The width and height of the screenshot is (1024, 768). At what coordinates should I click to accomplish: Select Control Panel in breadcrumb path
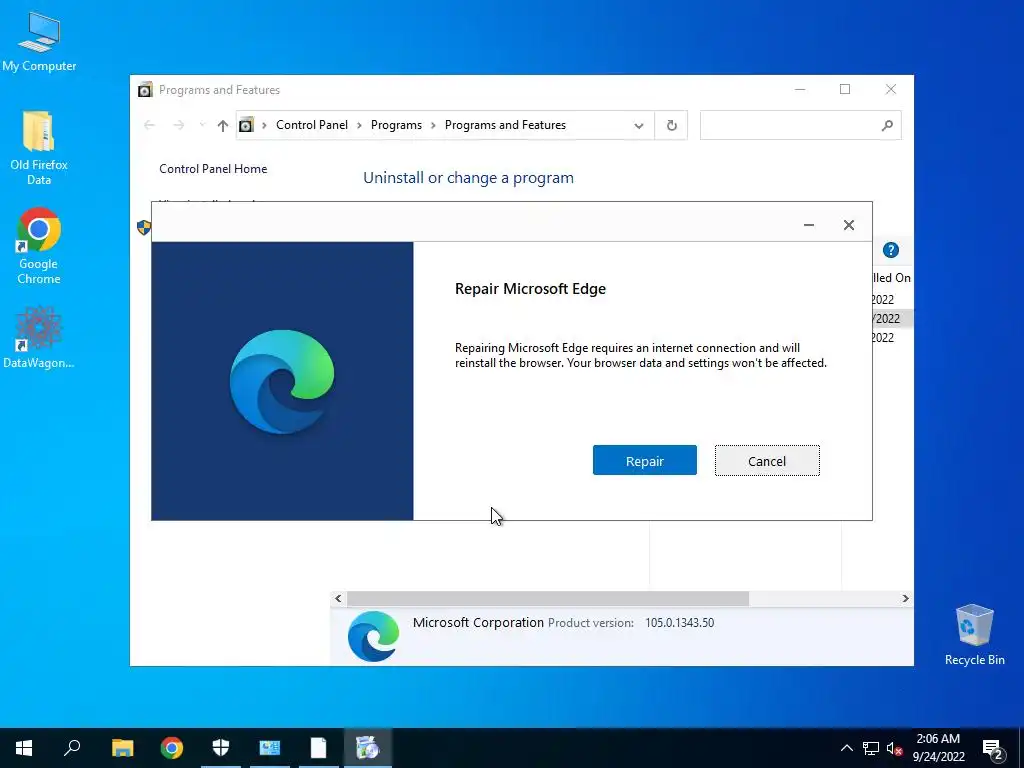(x=312, y=125)
